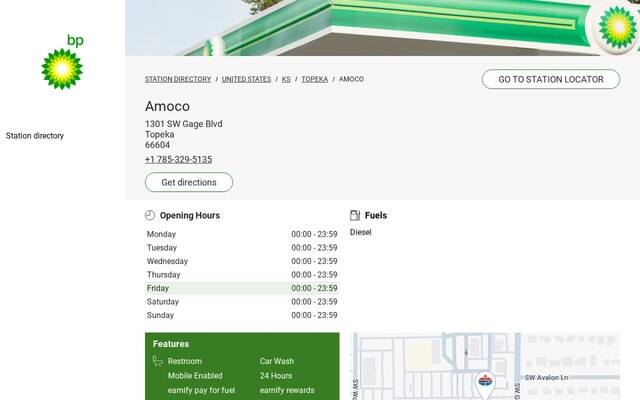640x400 pixels.
Task: Click the Restroom feature icon
Action: pyautogui.click(x=158, y=361)
